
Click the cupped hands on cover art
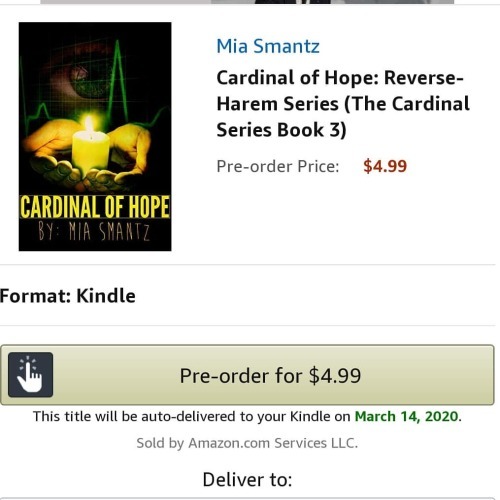[x=87, y=157]
